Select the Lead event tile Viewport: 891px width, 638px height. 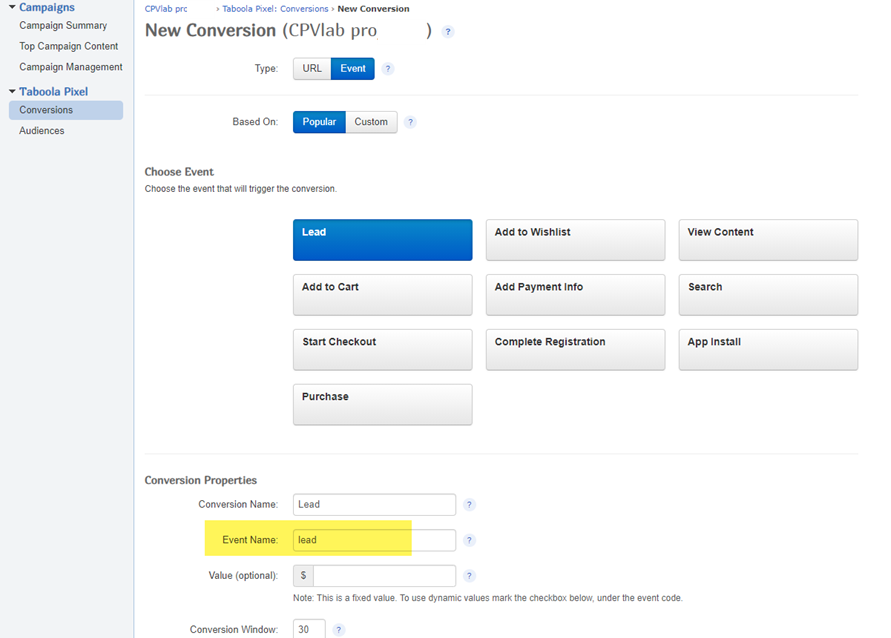382,240
